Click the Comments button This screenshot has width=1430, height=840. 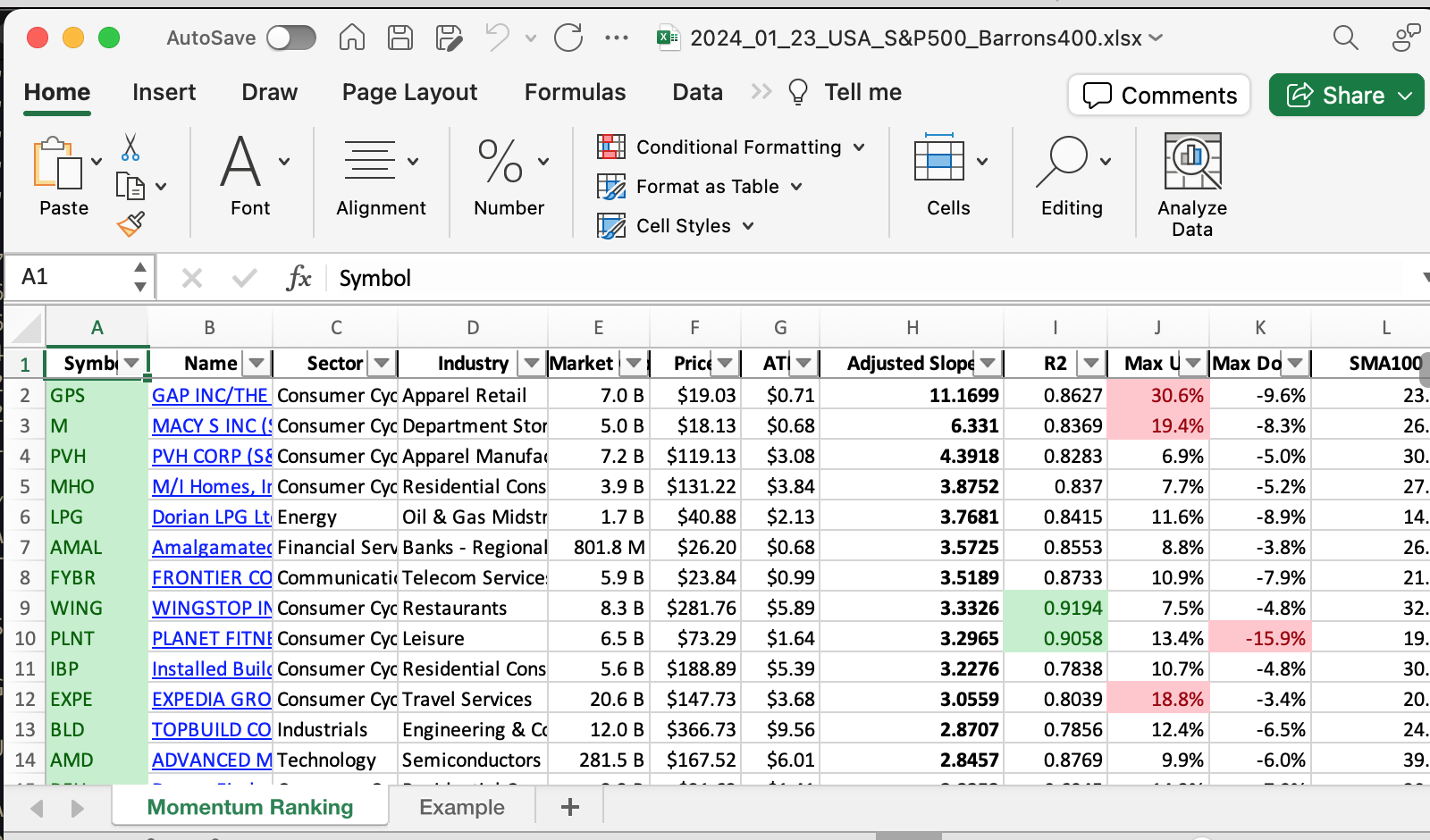click(1159, 95)
